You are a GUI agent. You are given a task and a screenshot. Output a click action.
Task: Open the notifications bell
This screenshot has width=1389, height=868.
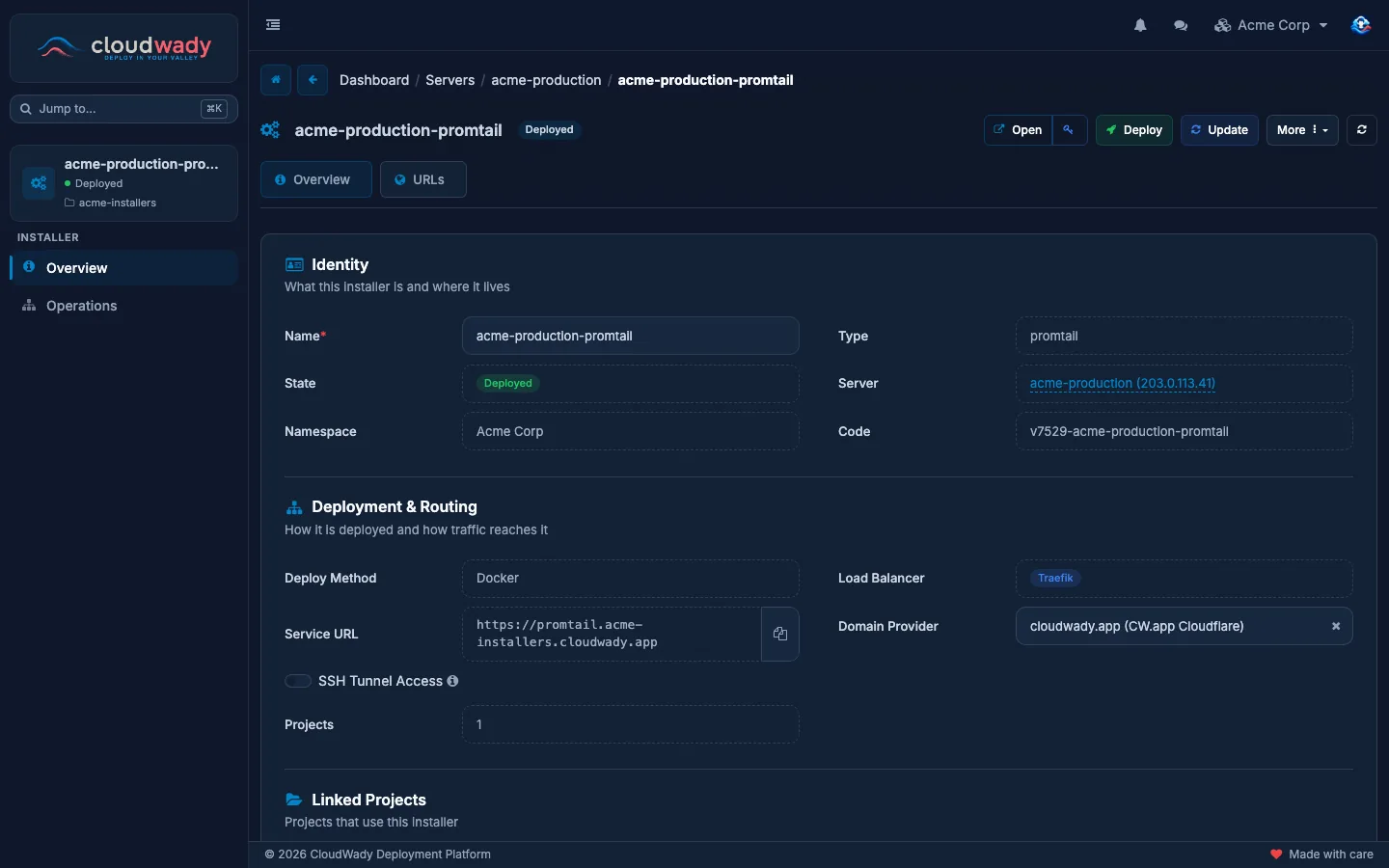pyautogui.click(x=1140, y=25)
